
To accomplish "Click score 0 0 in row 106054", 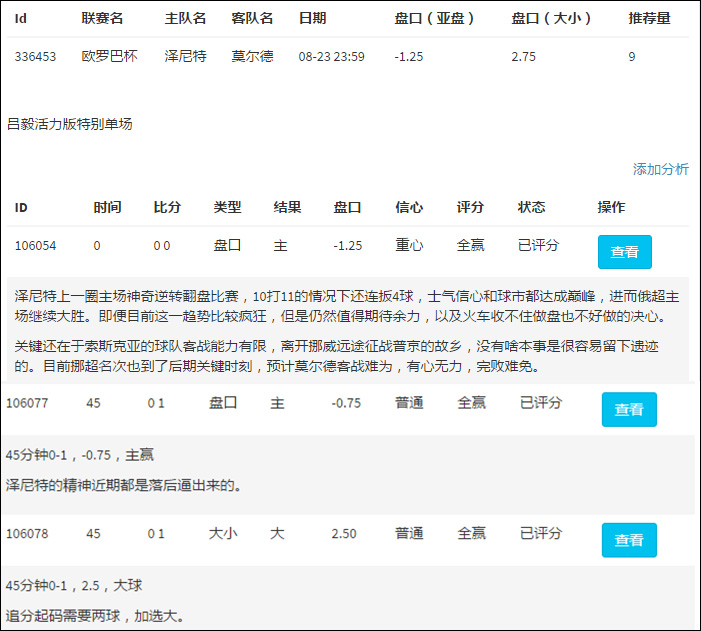I will click(162, 246).
